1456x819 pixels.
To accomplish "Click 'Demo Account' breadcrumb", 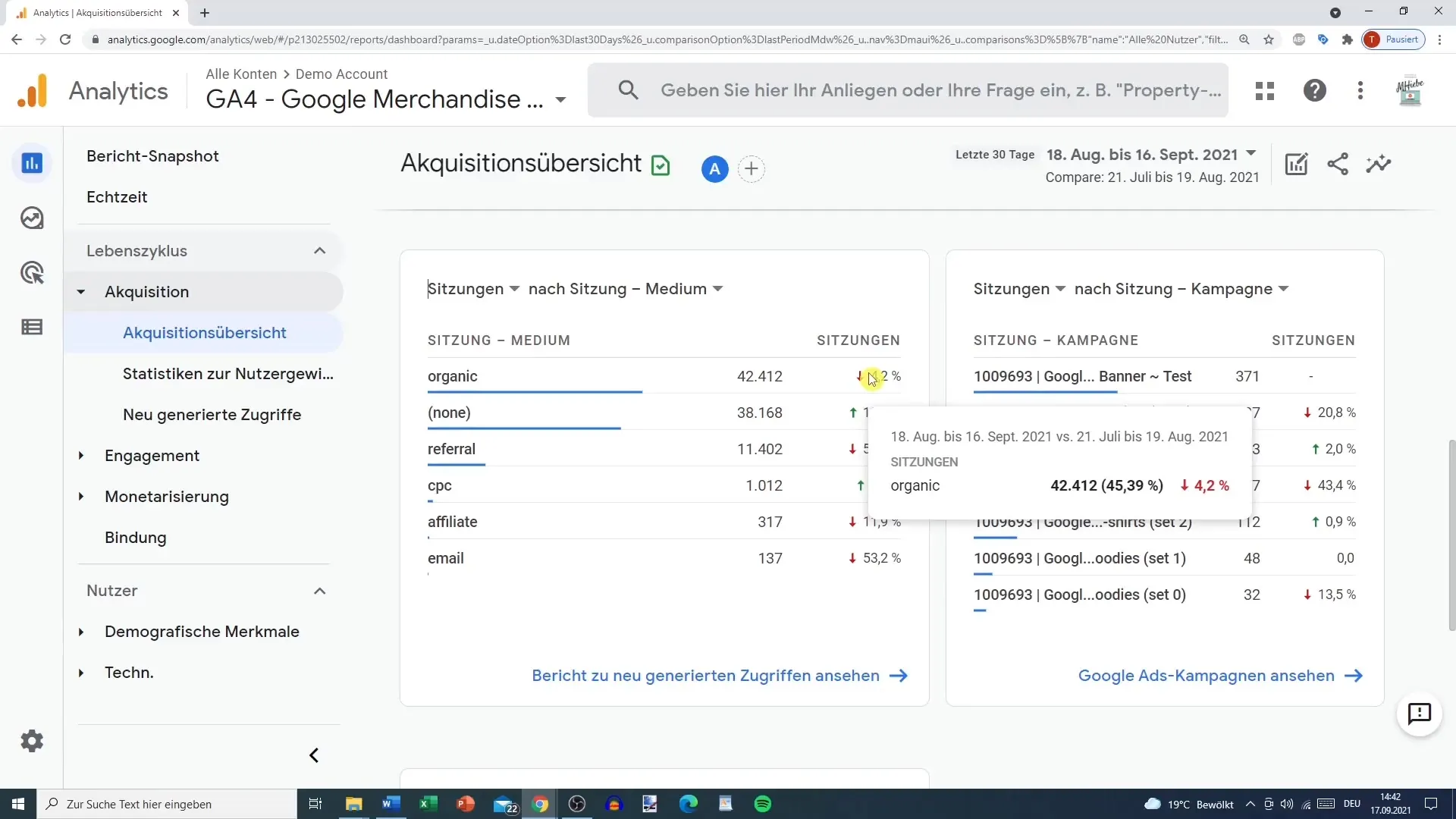I will click(341, 74).
